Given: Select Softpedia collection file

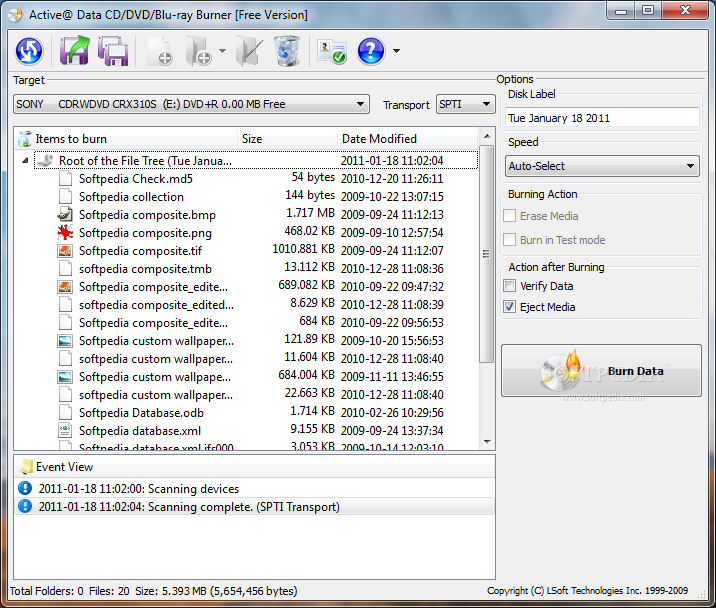Looking at the screenshot, I should coord(131,197).
